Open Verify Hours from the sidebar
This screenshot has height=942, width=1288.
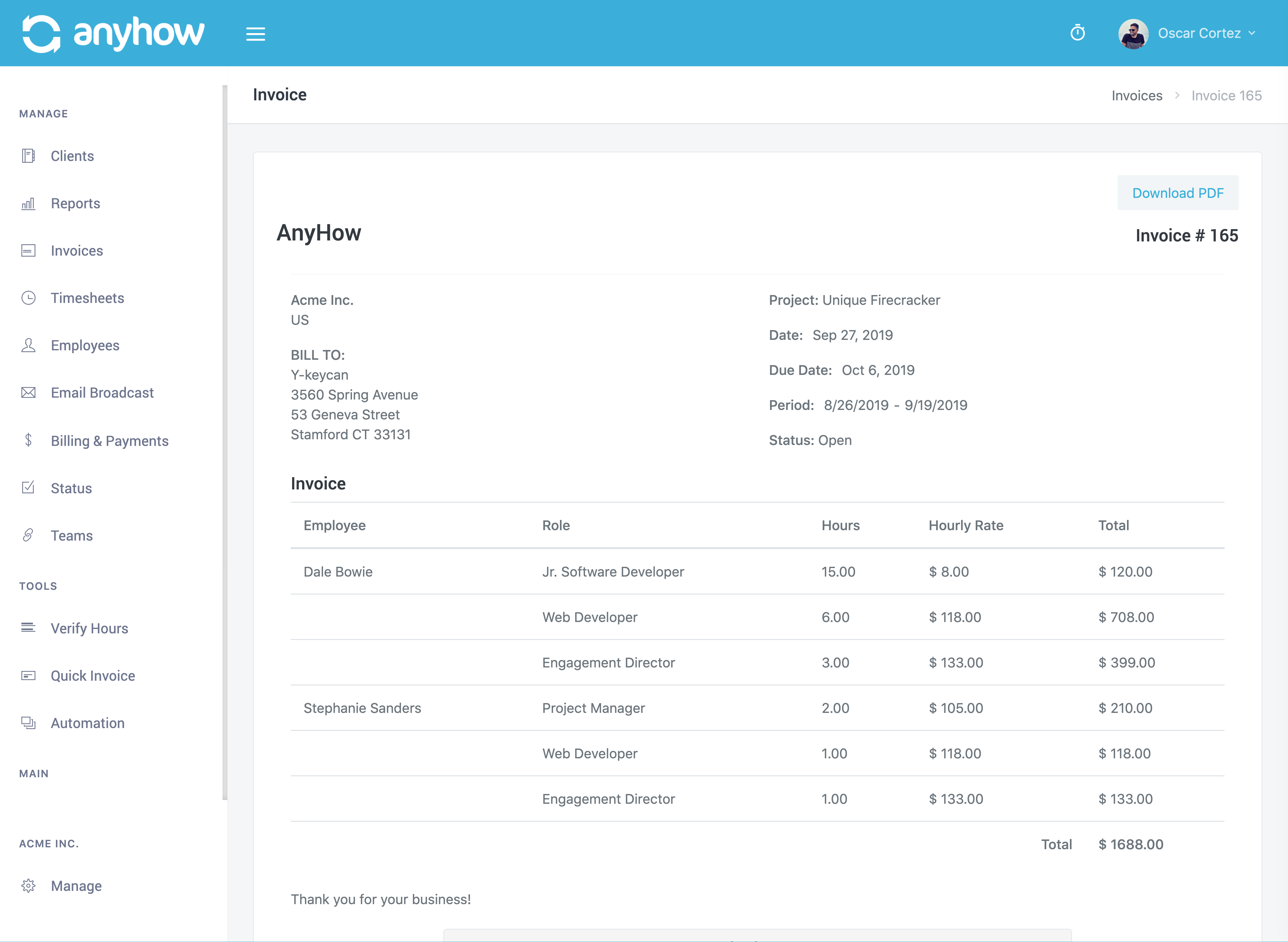pos(89,628)
